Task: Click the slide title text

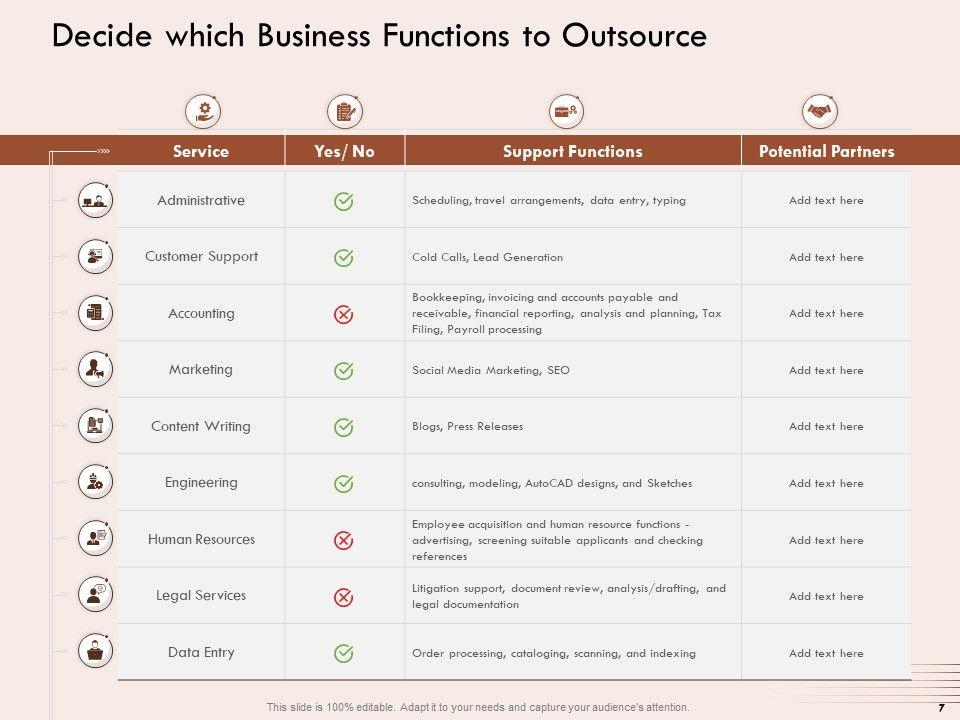Action: (379, 36)
